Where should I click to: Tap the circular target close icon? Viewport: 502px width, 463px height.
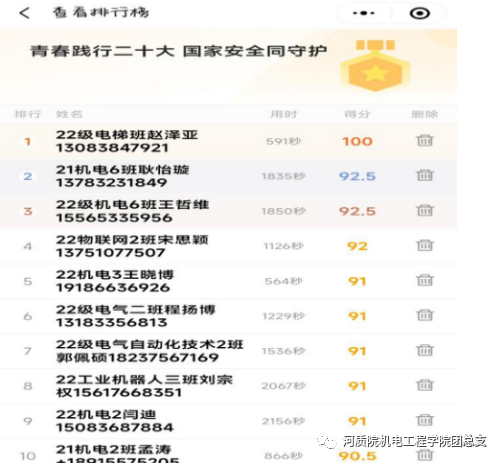click(419, 13)
